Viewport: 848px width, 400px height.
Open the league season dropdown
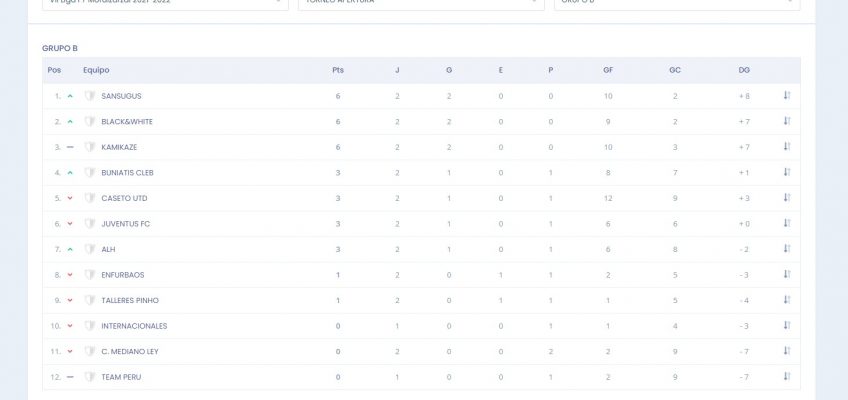pos(165,3)
